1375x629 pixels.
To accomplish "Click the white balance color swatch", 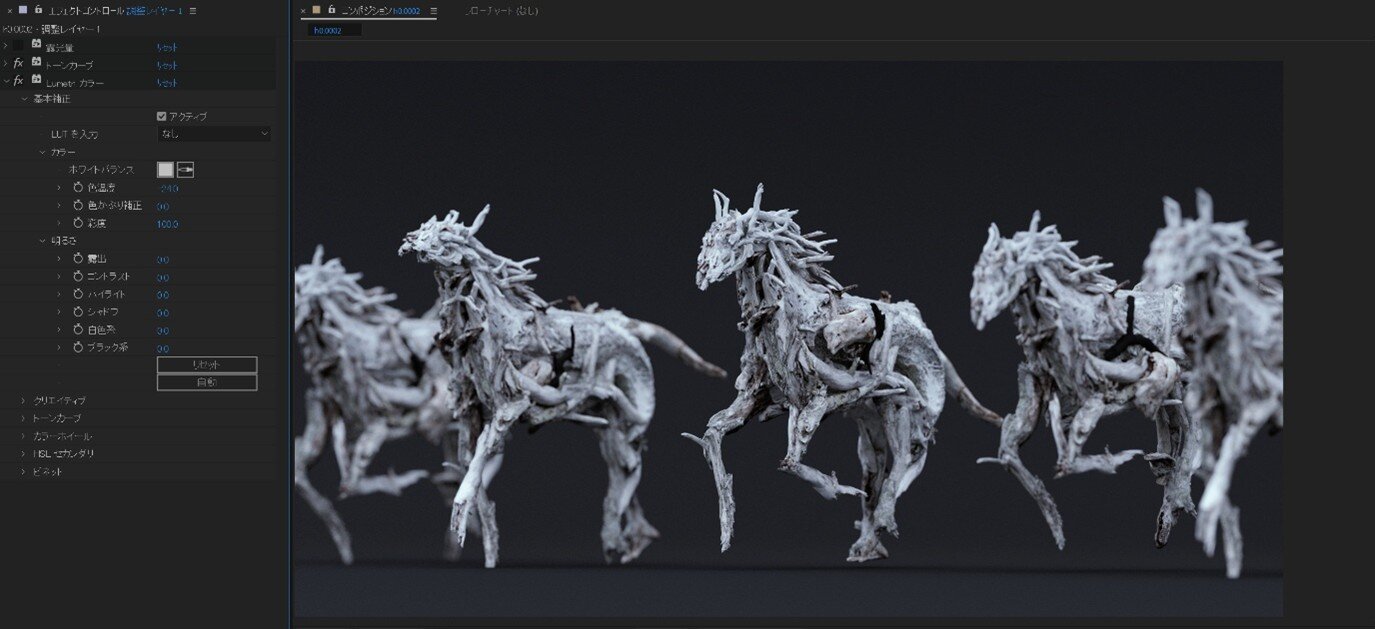I will pos(166,170).
